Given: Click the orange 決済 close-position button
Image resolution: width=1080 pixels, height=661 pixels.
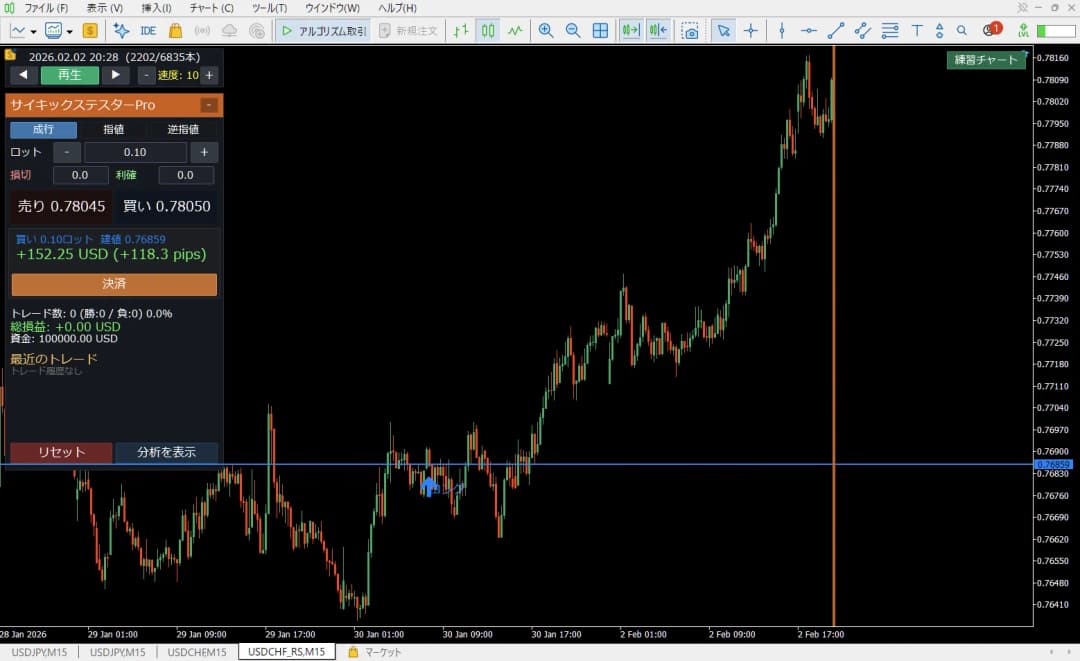Looking at the screenshot, I should pos(114,284).
